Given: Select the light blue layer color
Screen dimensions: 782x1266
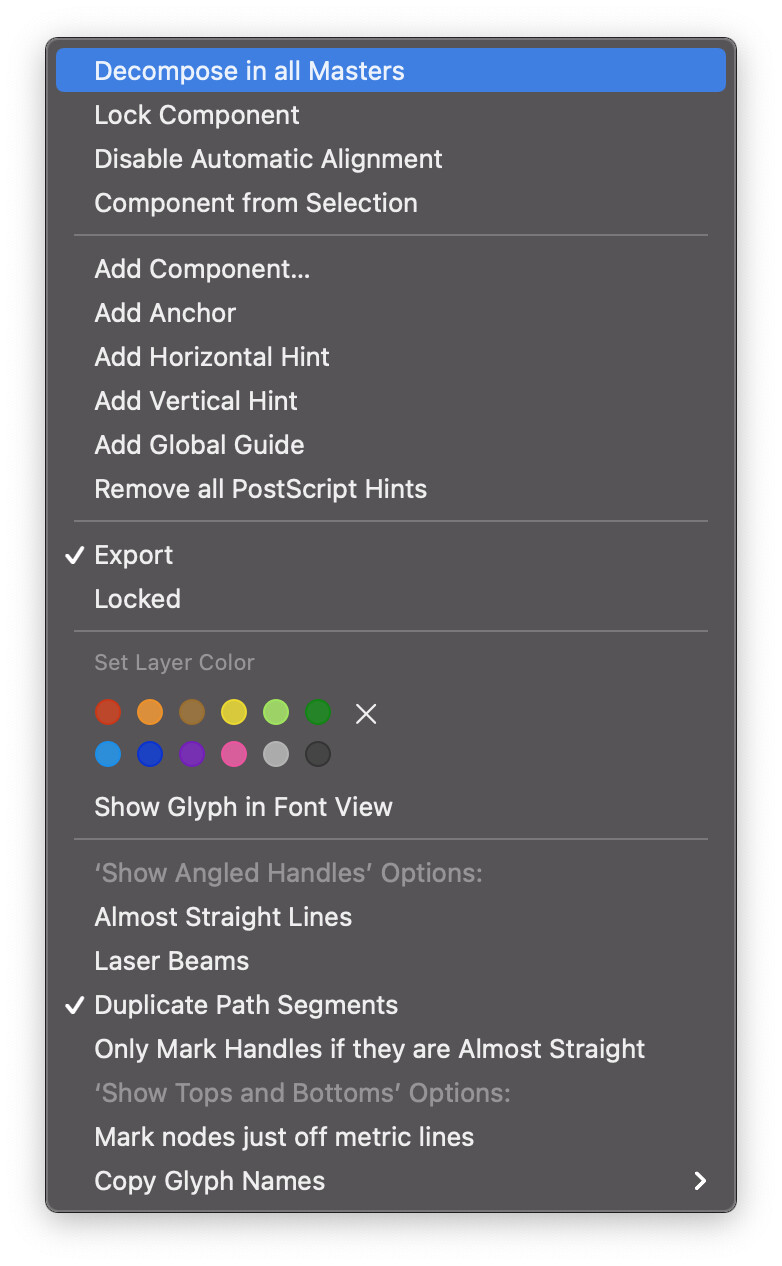Looking at the screenshot, I should [x=108, y=754].
